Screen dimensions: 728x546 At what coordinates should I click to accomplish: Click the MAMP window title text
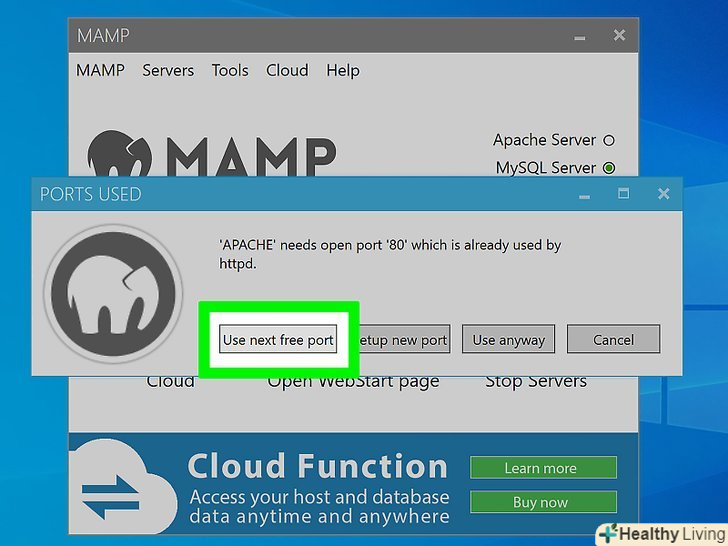coord(103,35)
